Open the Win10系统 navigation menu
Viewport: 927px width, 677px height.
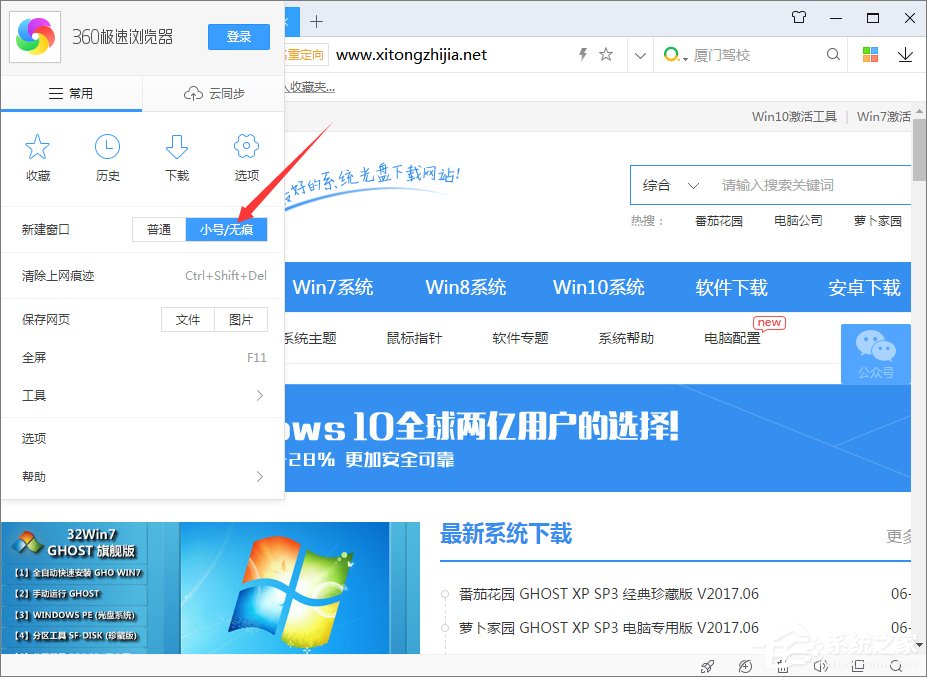click(x=598, y=287)
